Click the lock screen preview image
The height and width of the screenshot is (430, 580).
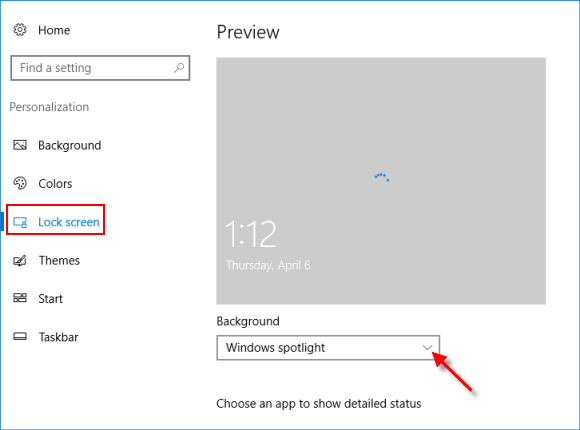coord(381,181)
